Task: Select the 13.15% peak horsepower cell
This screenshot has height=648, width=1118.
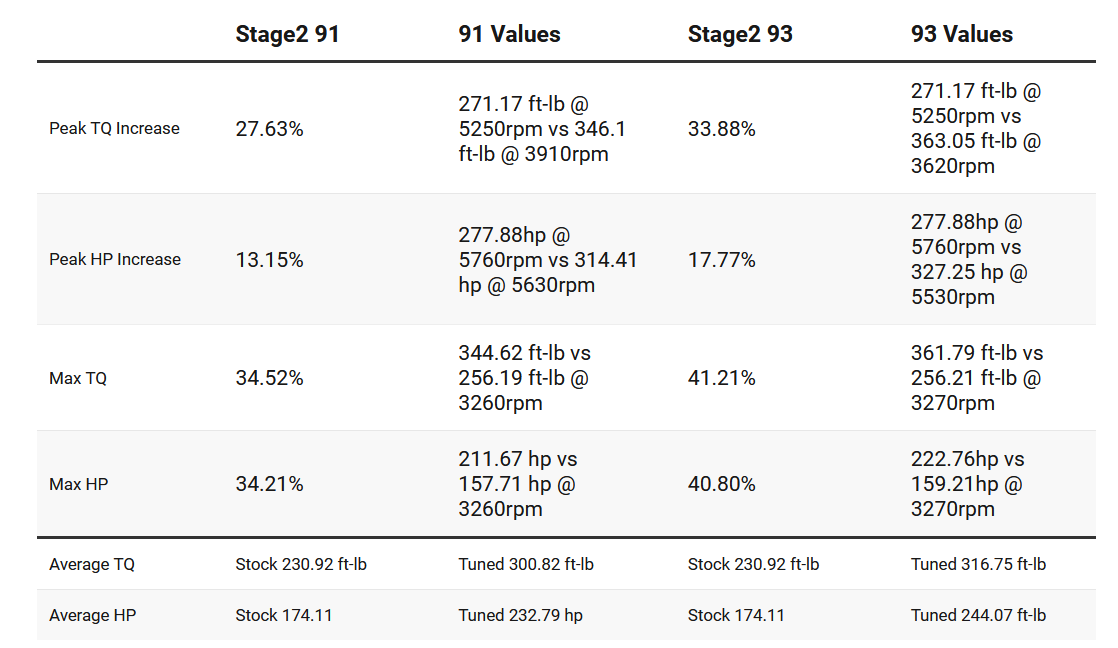Action: 269,260
